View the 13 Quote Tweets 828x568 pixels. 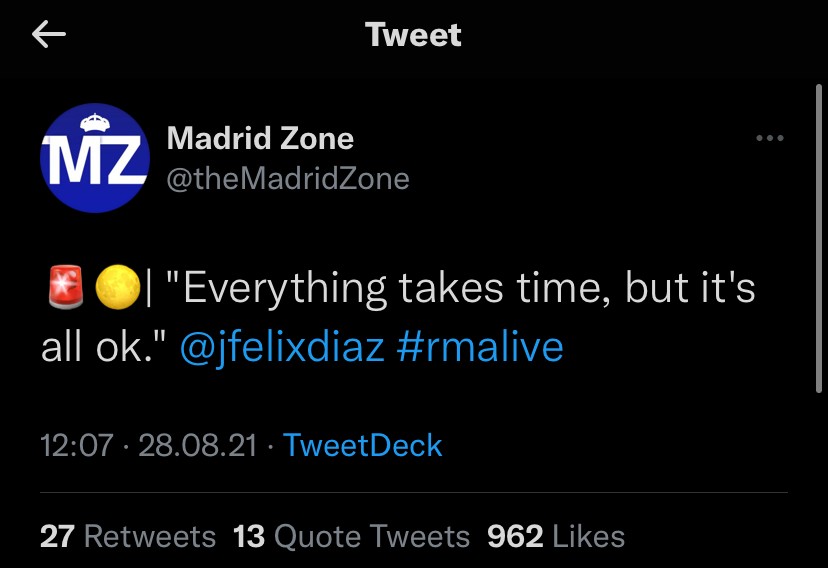[351, 536]
